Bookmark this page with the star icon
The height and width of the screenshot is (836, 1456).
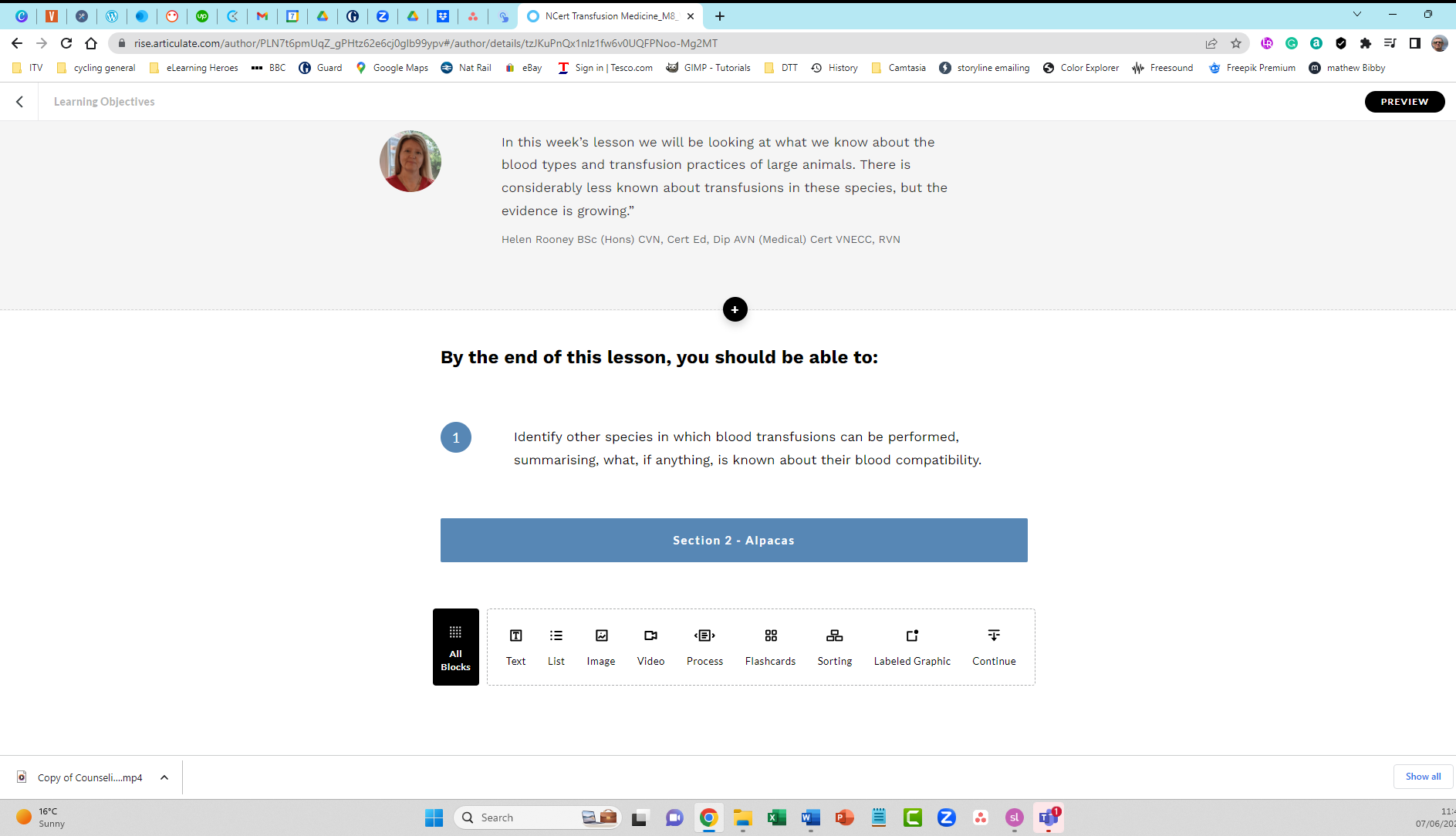[1236, 43]
